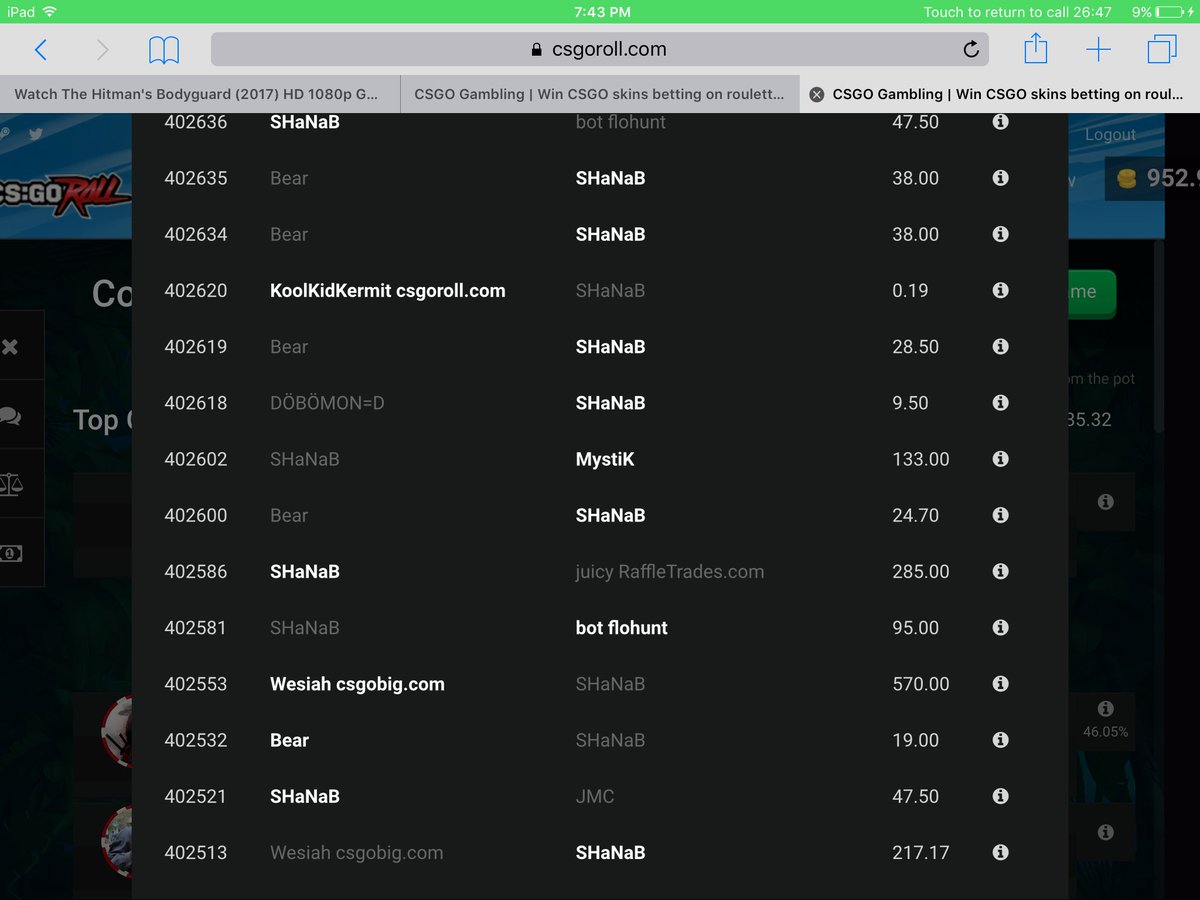Select DÖBÖMON=D in row 402618
The height and width of the screenshot is (900, 1200).
[x=327, y=403]
